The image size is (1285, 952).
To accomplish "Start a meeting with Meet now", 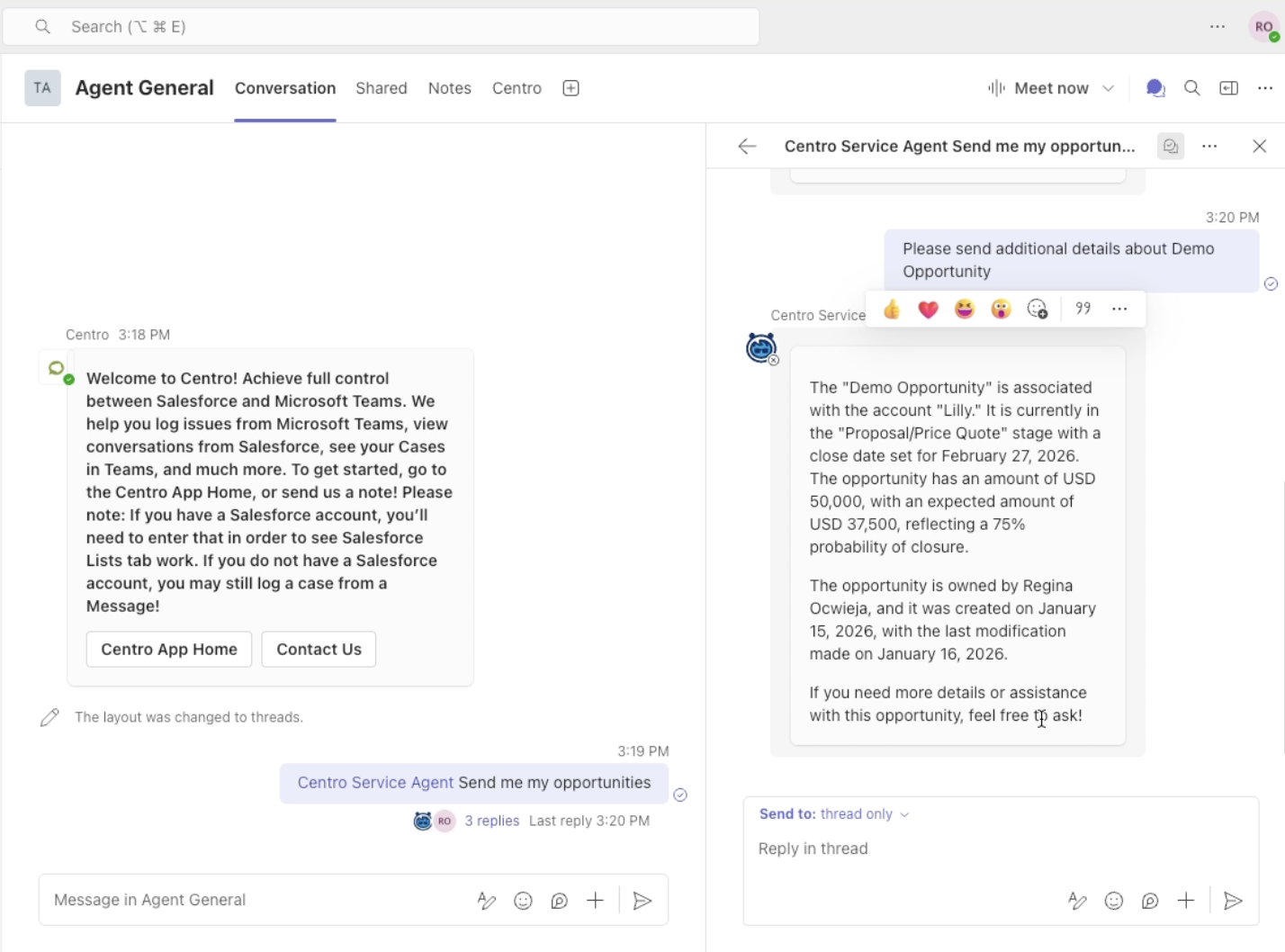I will pos(1038,88).
